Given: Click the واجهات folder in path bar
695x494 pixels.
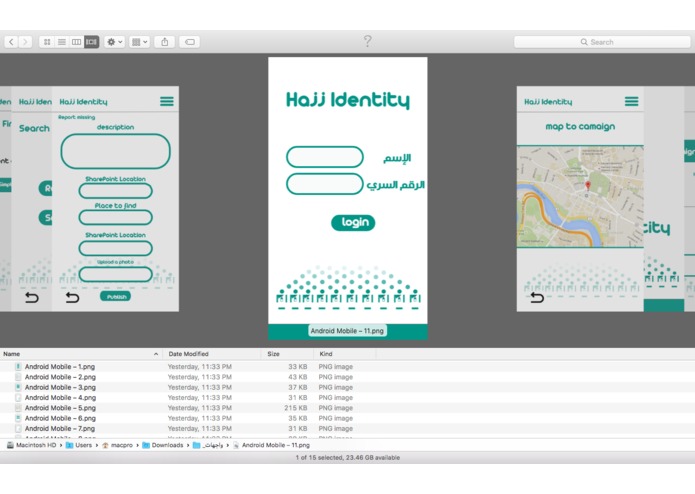Looking at the screenshot, I should coord(208,445).
